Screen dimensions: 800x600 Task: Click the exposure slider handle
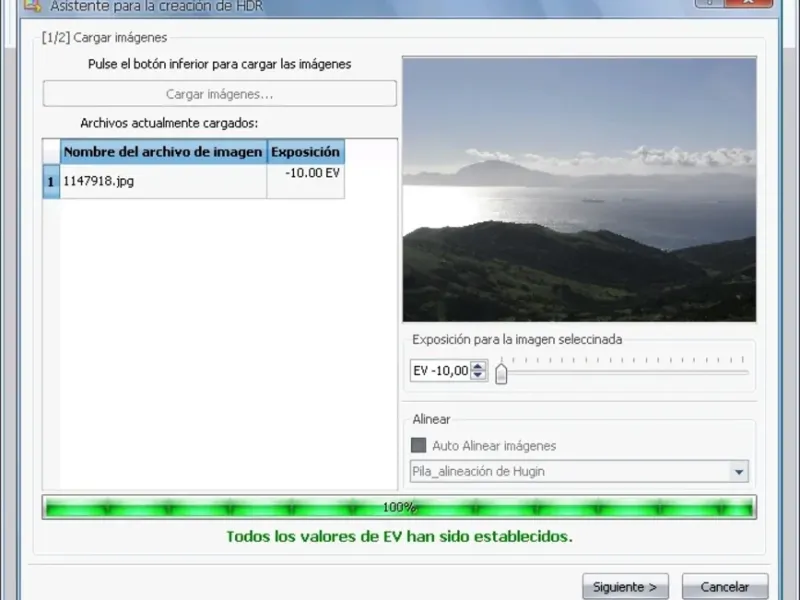click(x=501, y=373)
